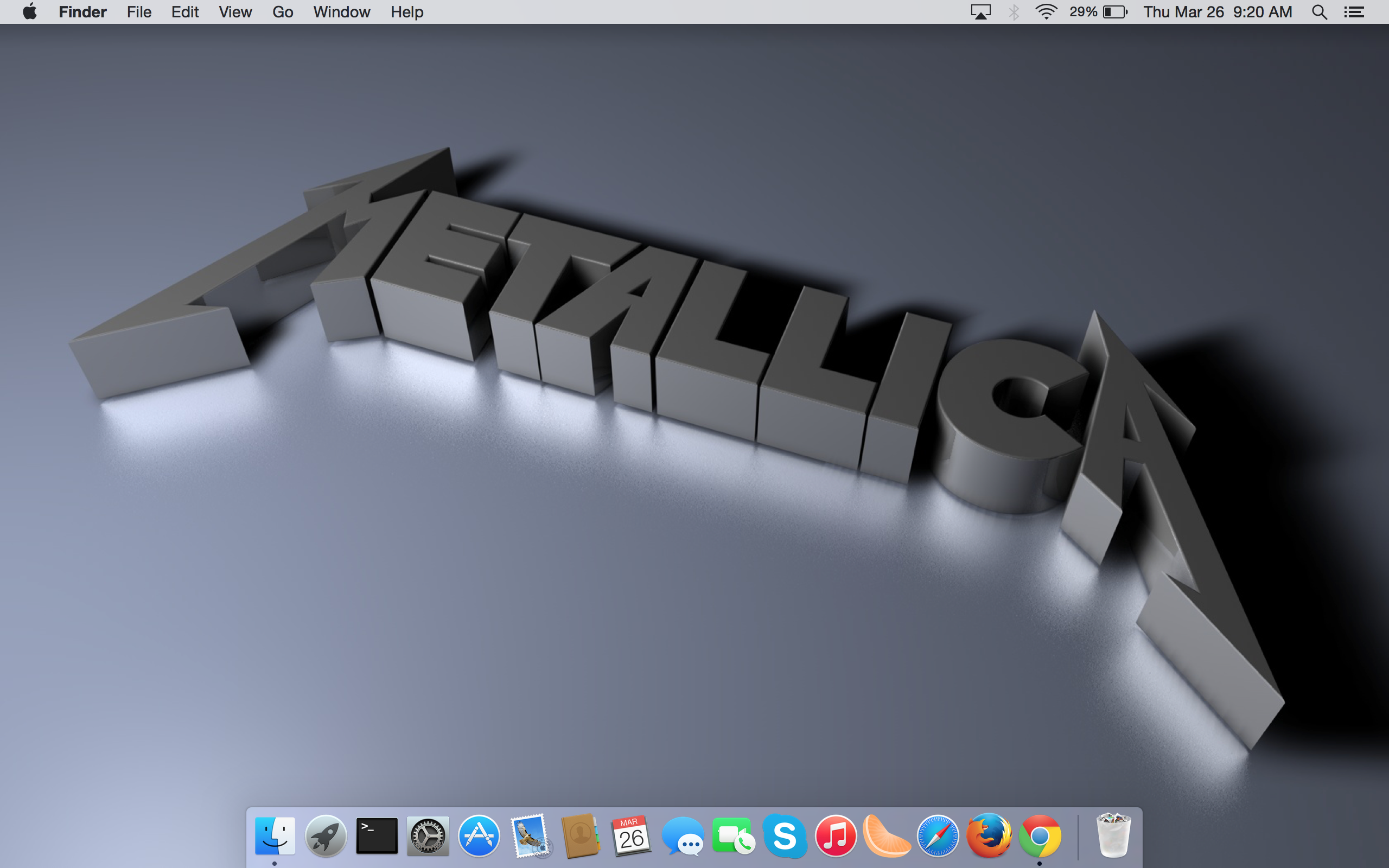Click the AirPlay display icon
This screenshot has width=1389, height=868.
980,12
